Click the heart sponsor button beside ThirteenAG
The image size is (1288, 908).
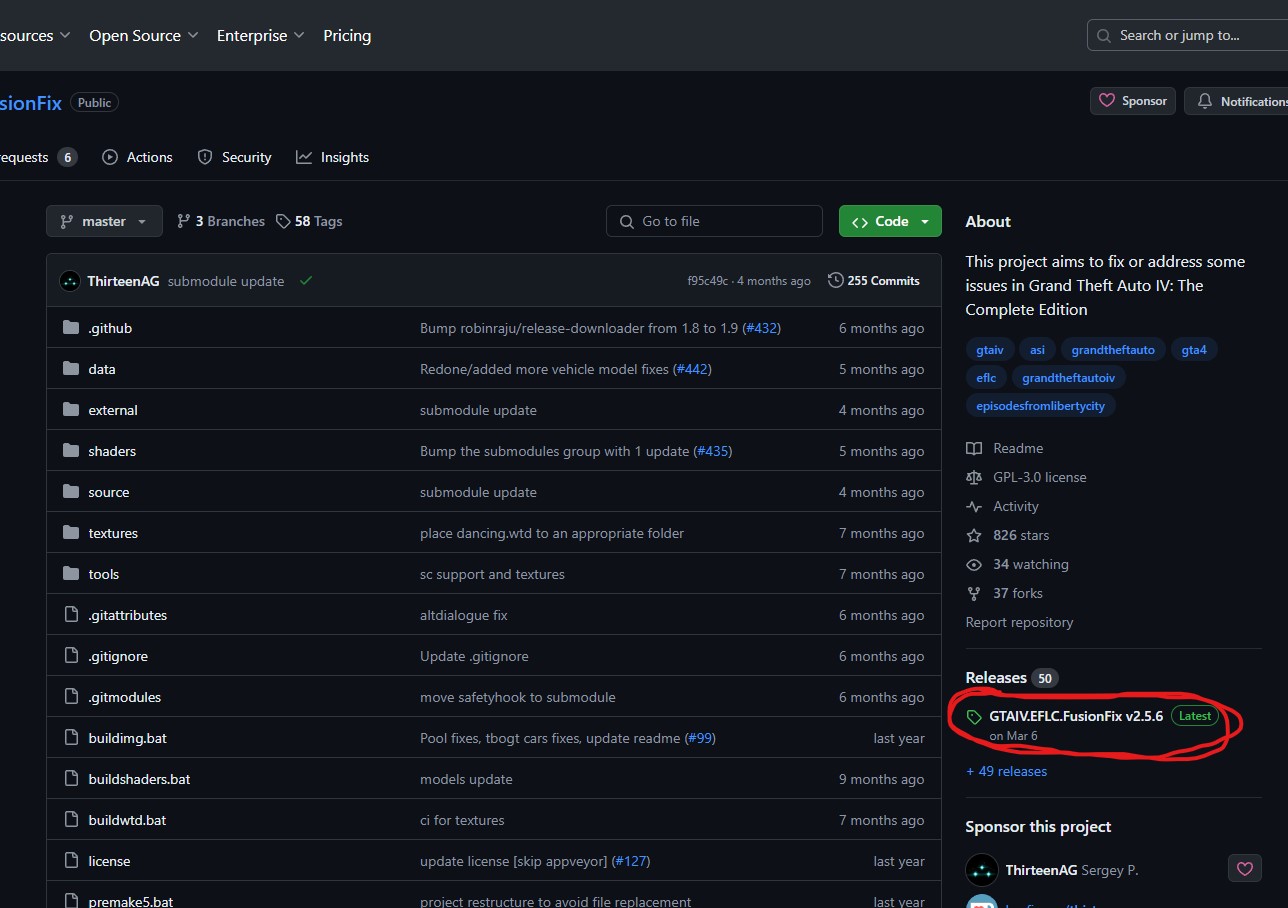1244,869
